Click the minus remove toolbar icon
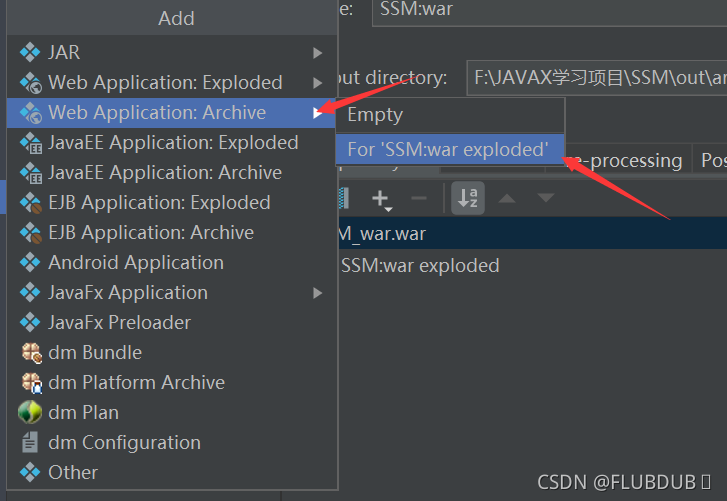Viewport: 727px width, 501px height. click(x=419, y=198)
